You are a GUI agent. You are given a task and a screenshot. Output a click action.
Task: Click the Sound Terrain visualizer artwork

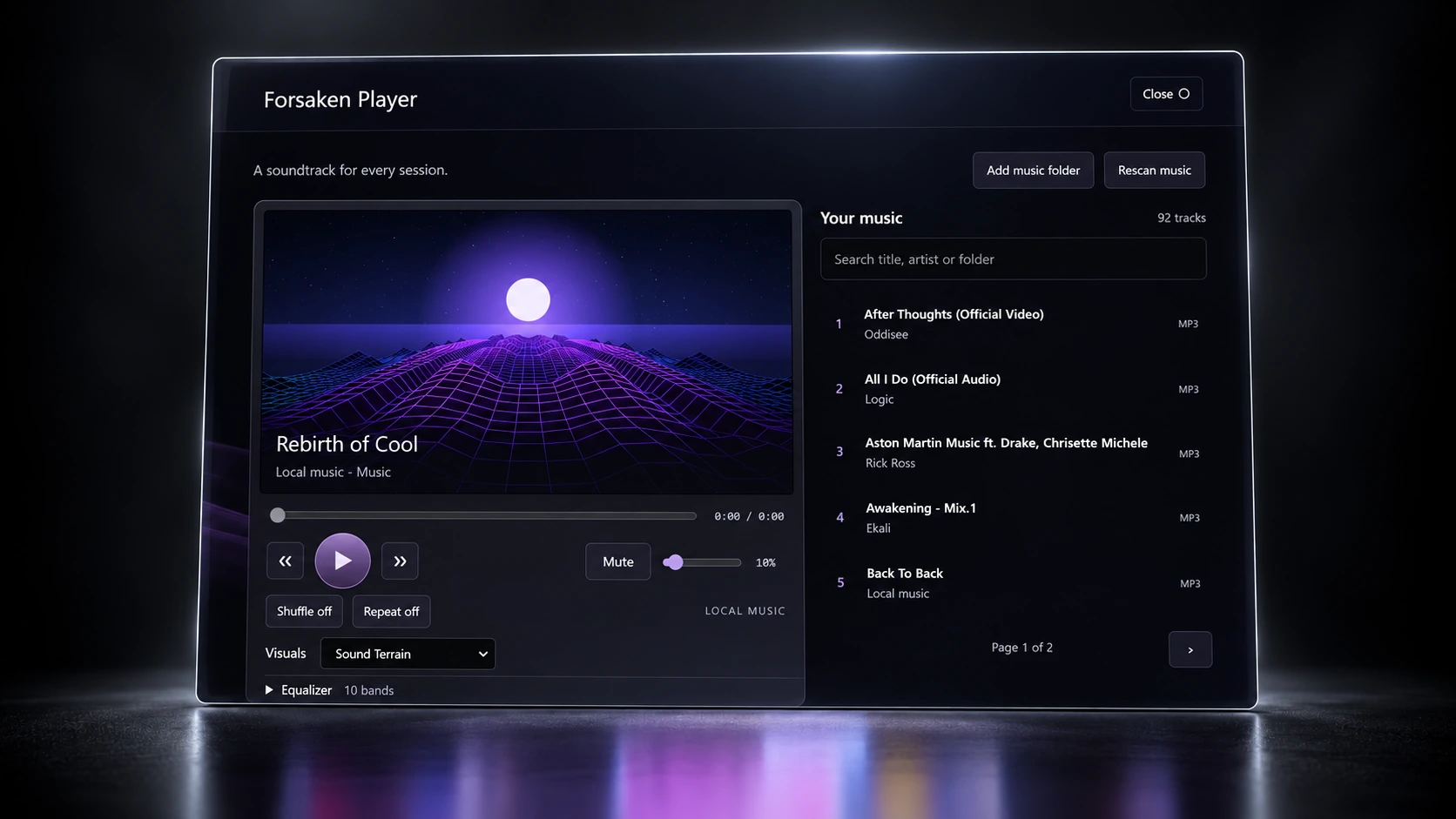[528, 352]
